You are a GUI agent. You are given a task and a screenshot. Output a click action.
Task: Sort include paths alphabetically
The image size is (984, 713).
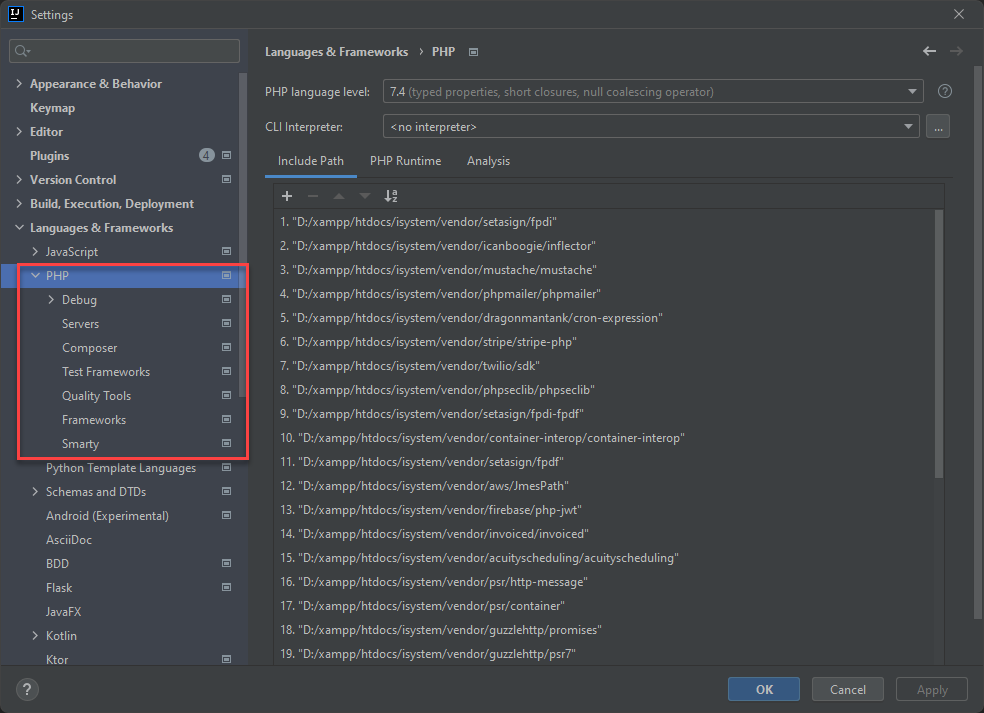point(390,195)
